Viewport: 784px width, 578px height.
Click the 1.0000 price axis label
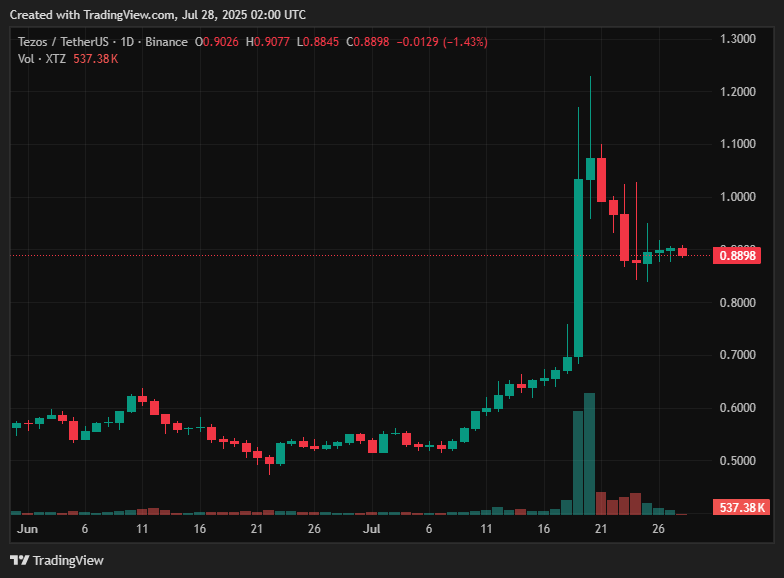pos(738,197)
